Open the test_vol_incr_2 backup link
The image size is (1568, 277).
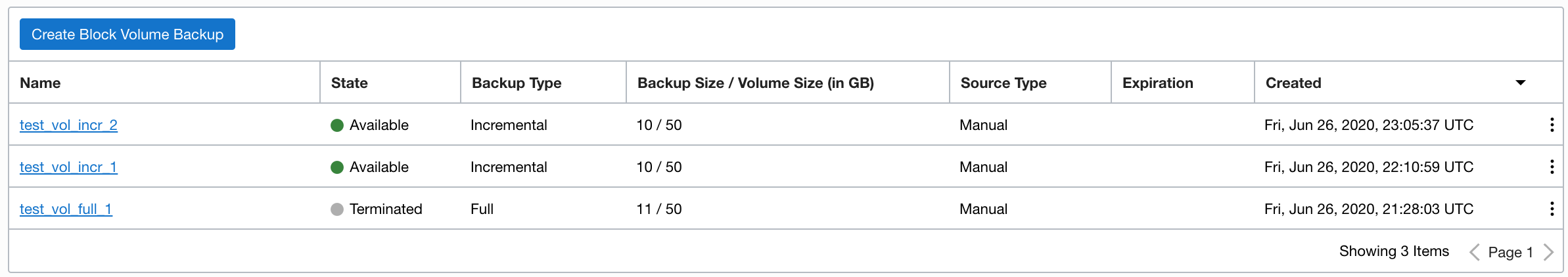(x=68, y=125)
